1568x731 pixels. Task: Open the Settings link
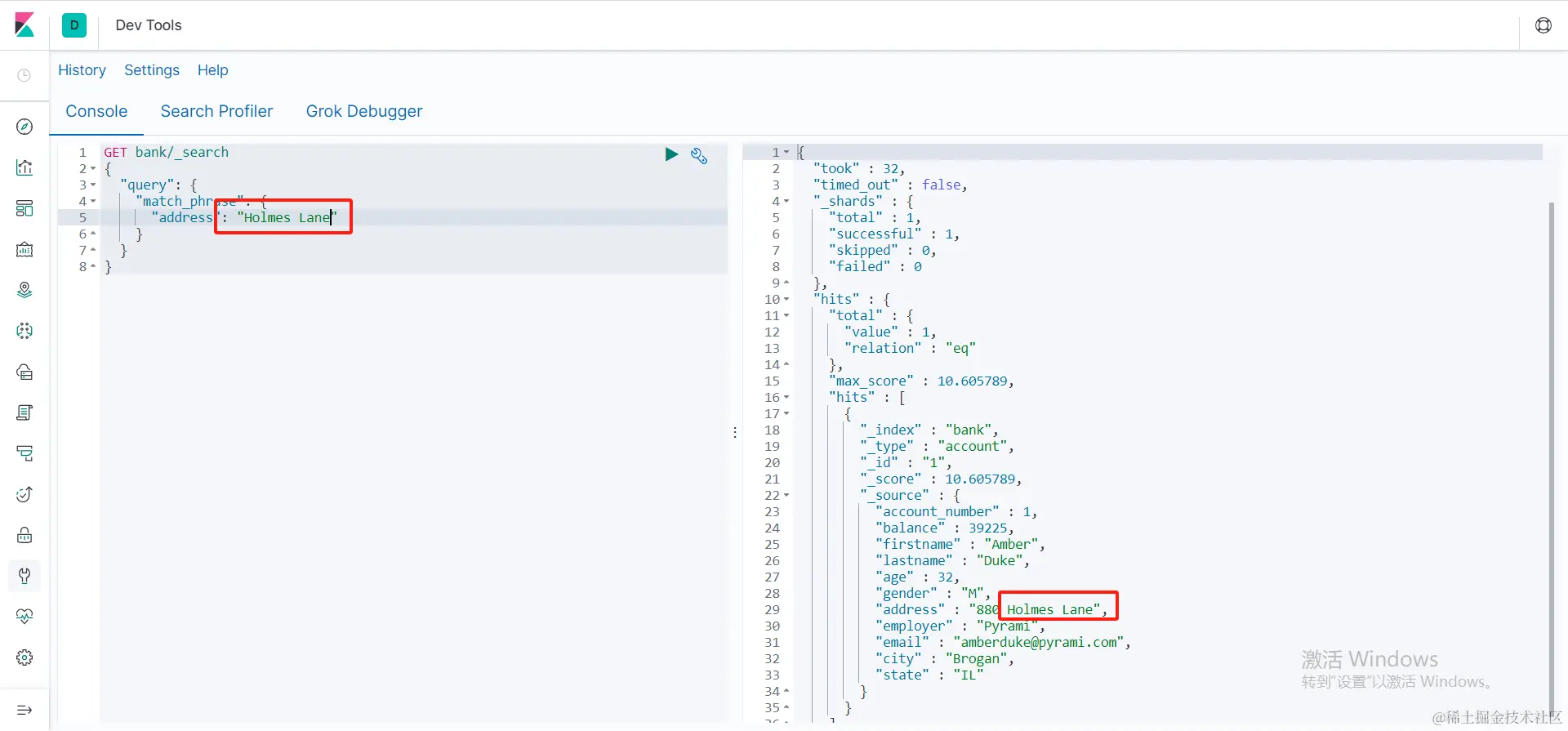click(152, 70)
